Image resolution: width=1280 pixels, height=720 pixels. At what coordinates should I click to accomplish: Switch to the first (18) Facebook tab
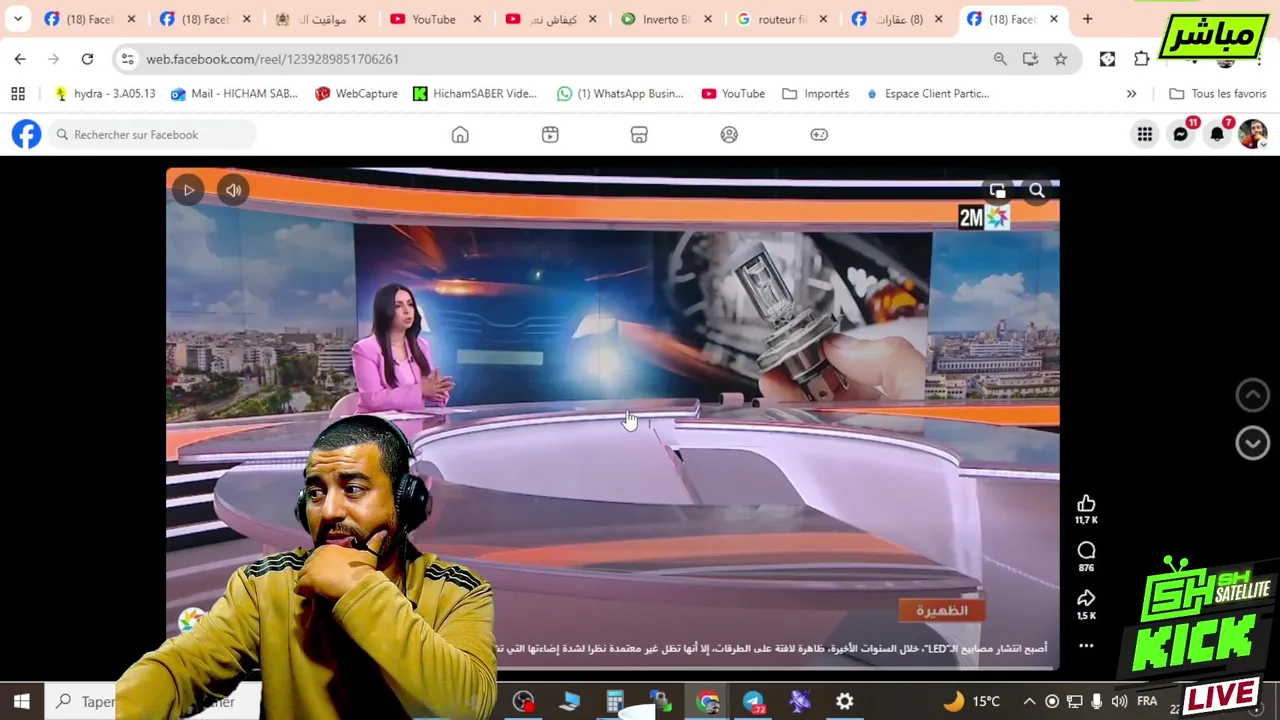point(89,19)
